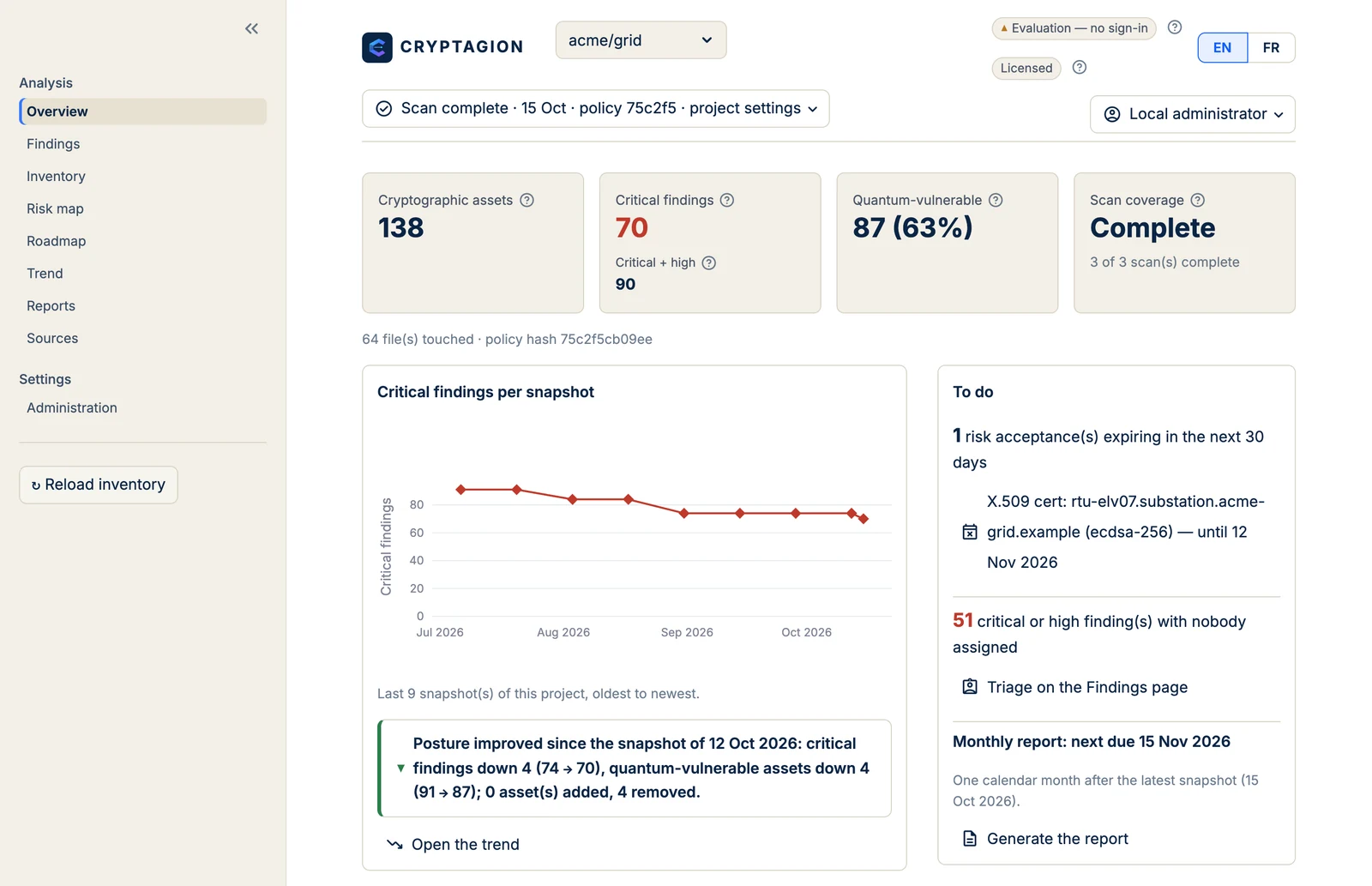The height and width of the screenshot is (886, 1372).
Task: Open the acme/grid project dropdown
Action: 641,40
